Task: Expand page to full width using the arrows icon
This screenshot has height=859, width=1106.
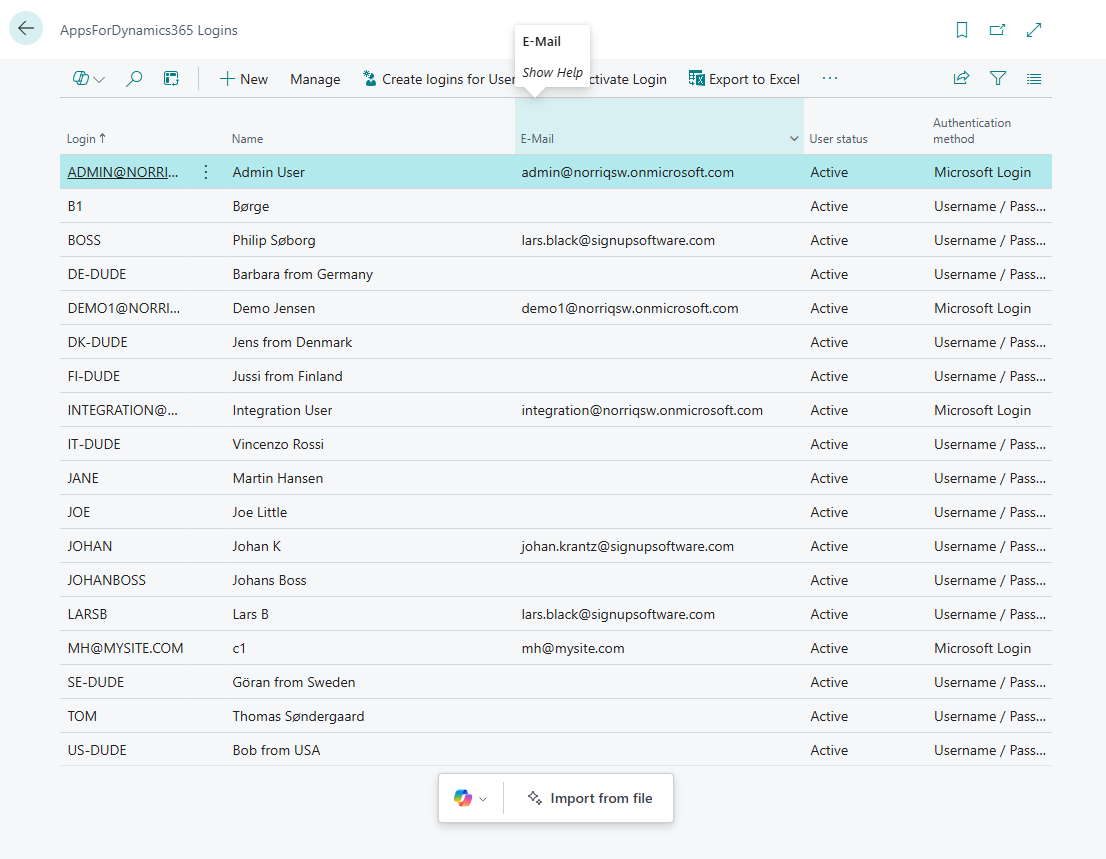Action: pos(1034,30)
